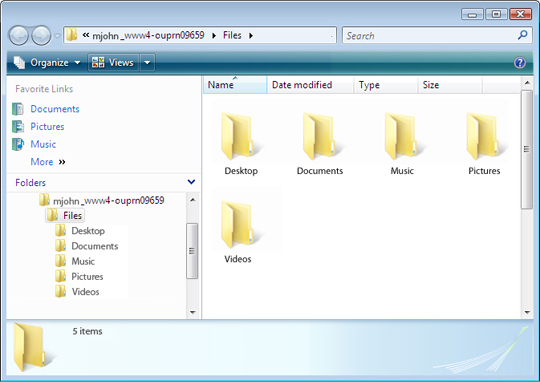Sort by the Name column header
Screen dimensions: 540x382
[x=235, y=85]
